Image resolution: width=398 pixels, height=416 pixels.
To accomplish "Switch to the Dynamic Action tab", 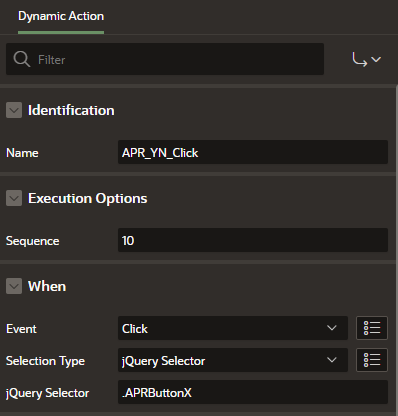I will click(61, 16).
